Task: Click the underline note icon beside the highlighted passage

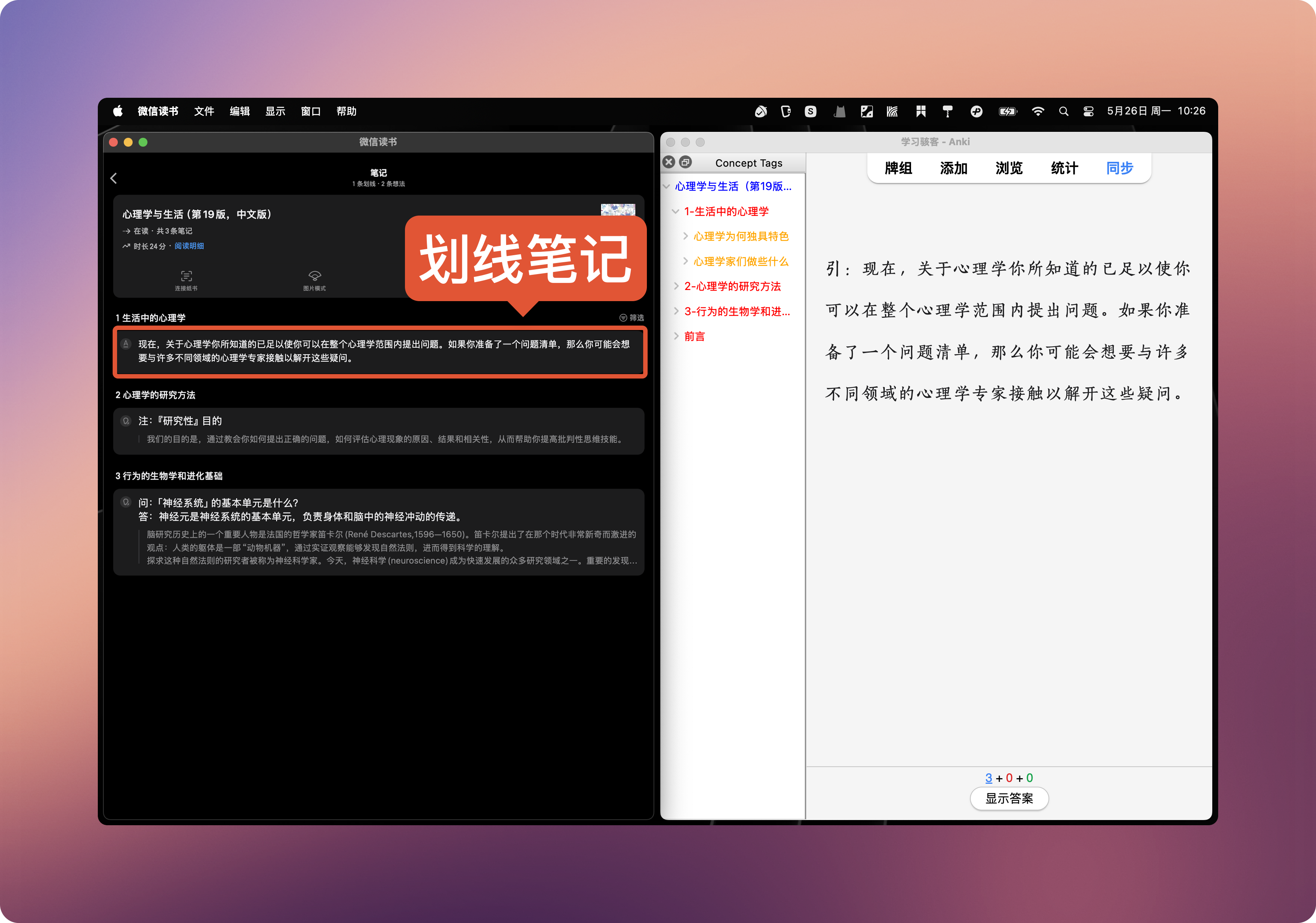Action: (126, 344)
